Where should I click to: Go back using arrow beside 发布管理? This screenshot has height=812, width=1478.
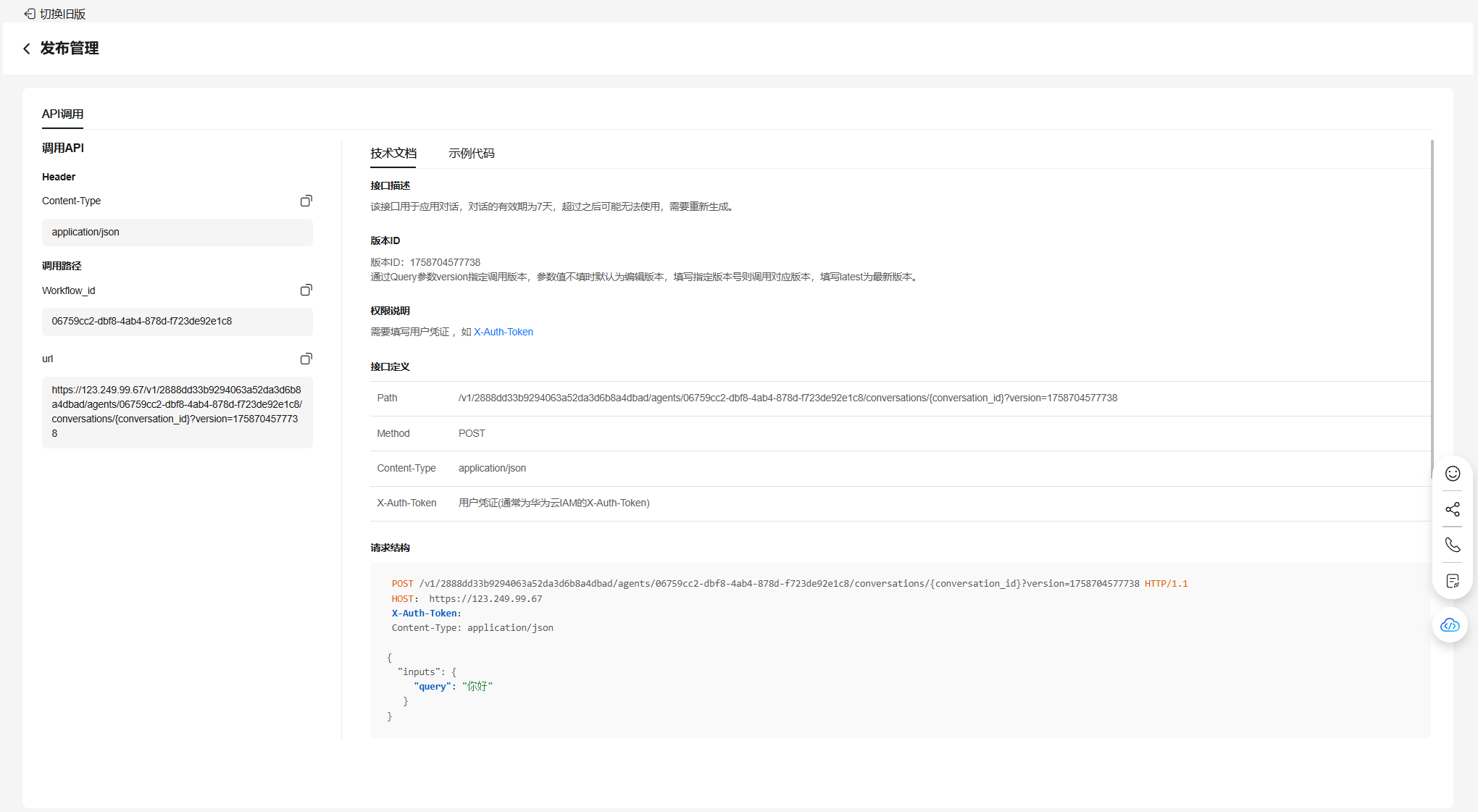coord(27,49)
